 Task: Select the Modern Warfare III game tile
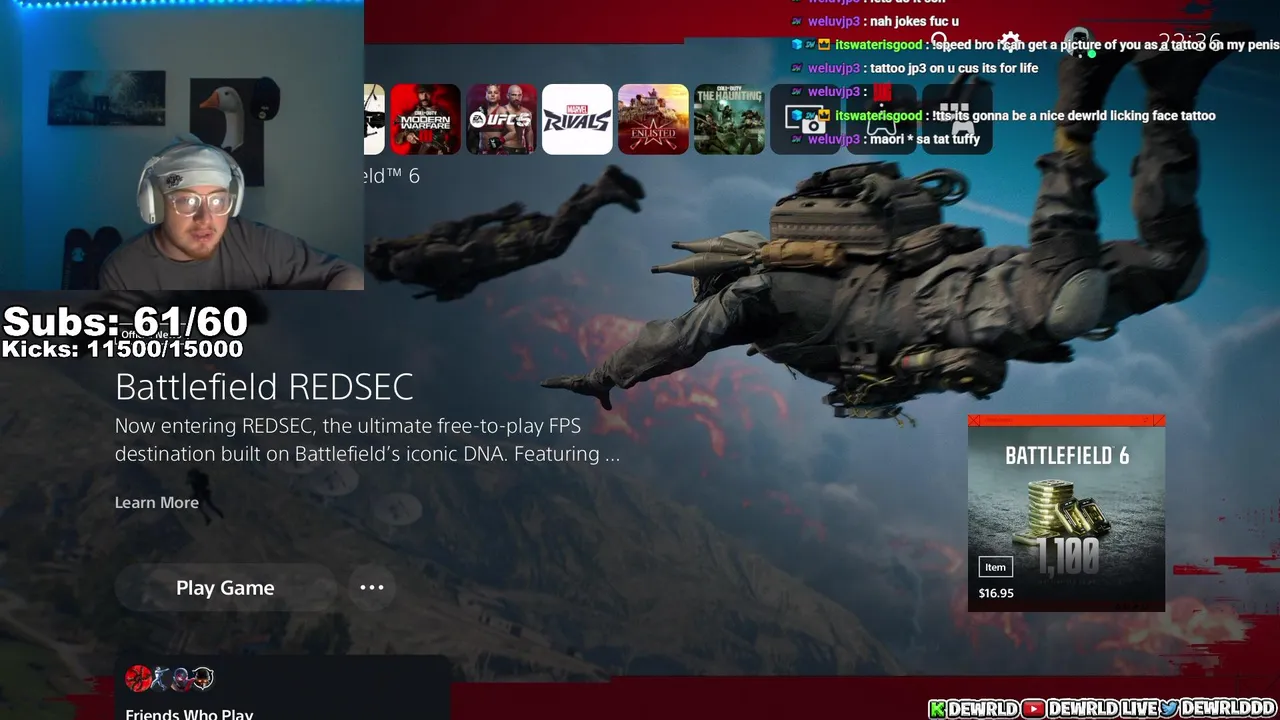coord(425,119)
